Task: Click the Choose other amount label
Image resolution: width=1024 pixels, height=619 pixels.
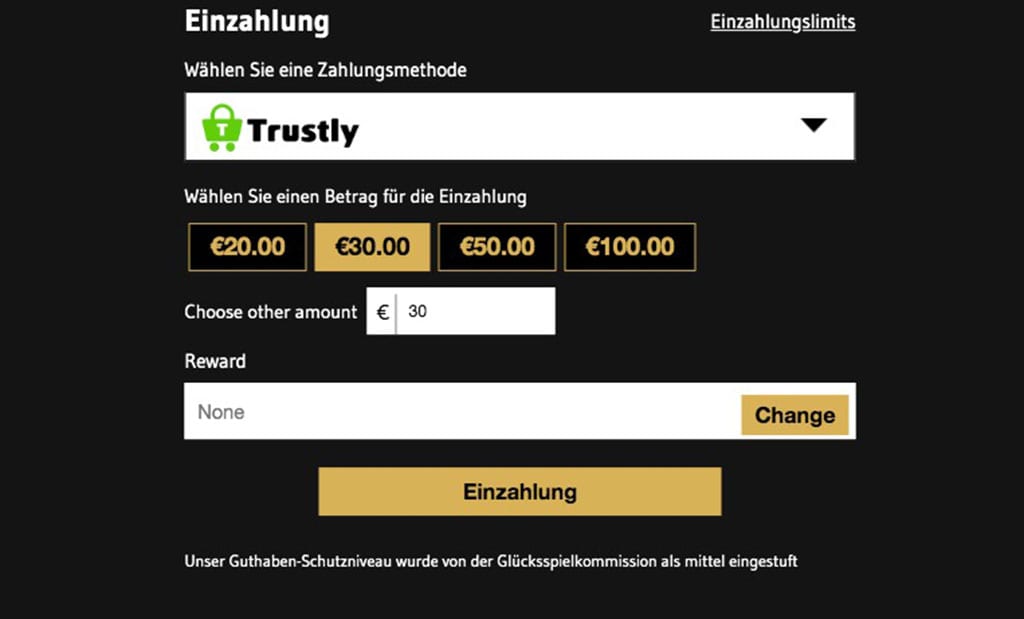Action: point(269,311)
